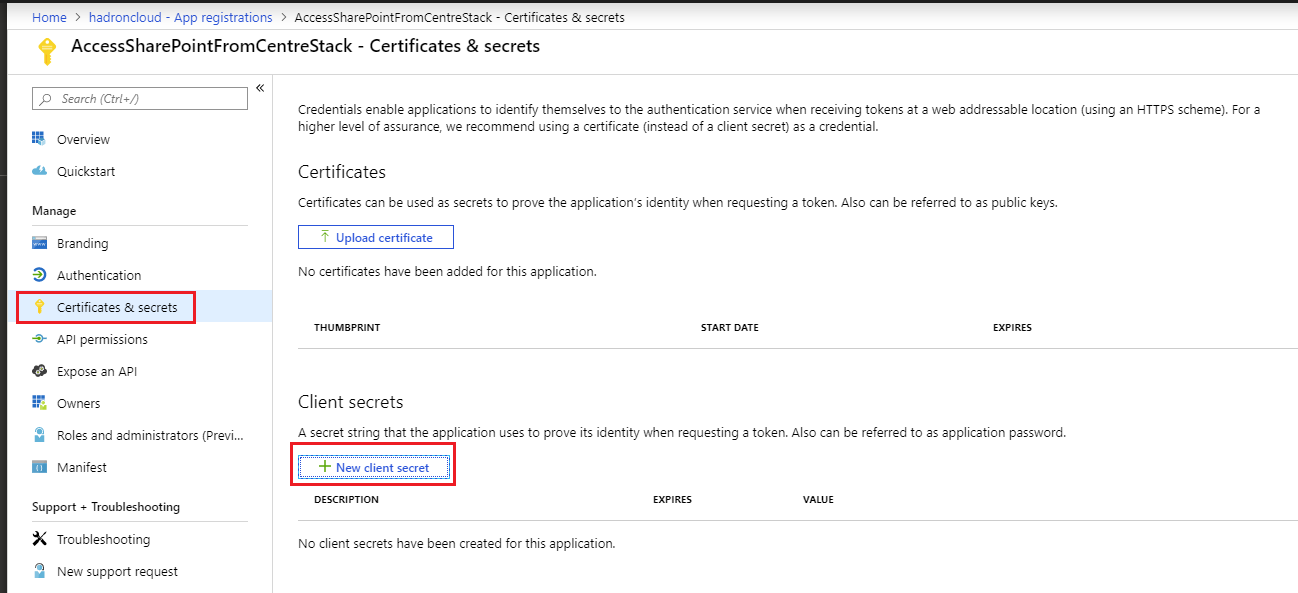Focus the Search (Ctrl+/) field
This screenshot has width=1298, height=593.
140,99
